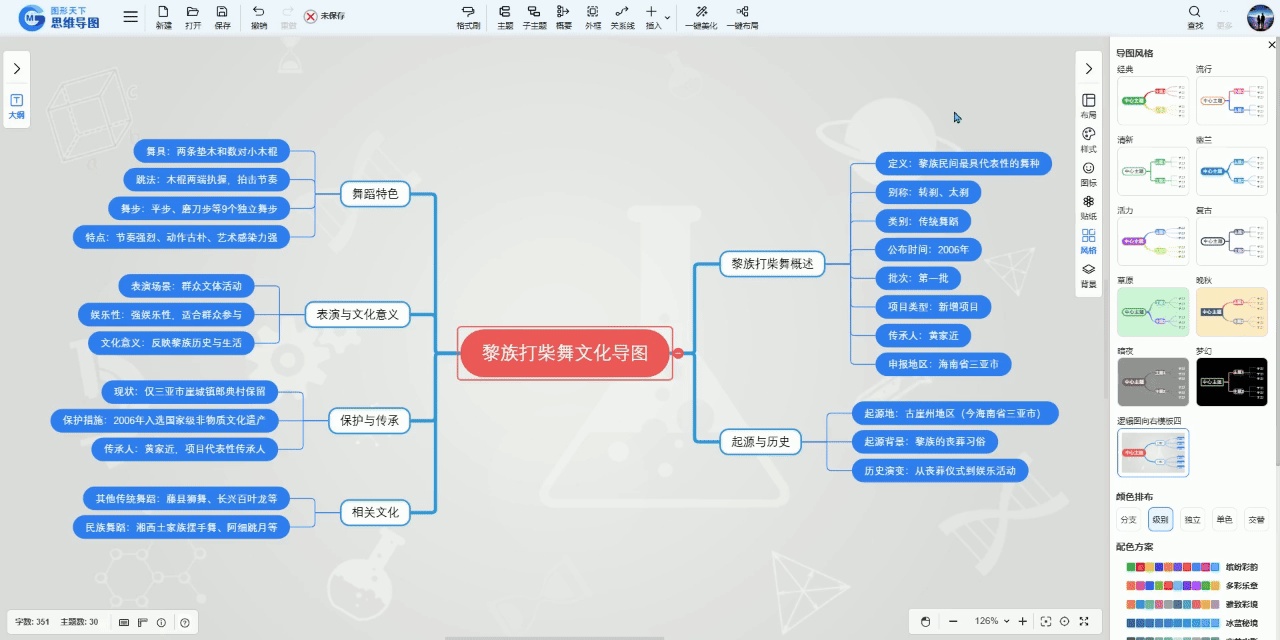The width and height of the screenshot is (1280, 640).
Task: Open the 贴纸 stickers panel
Action: coord(1088,207)
